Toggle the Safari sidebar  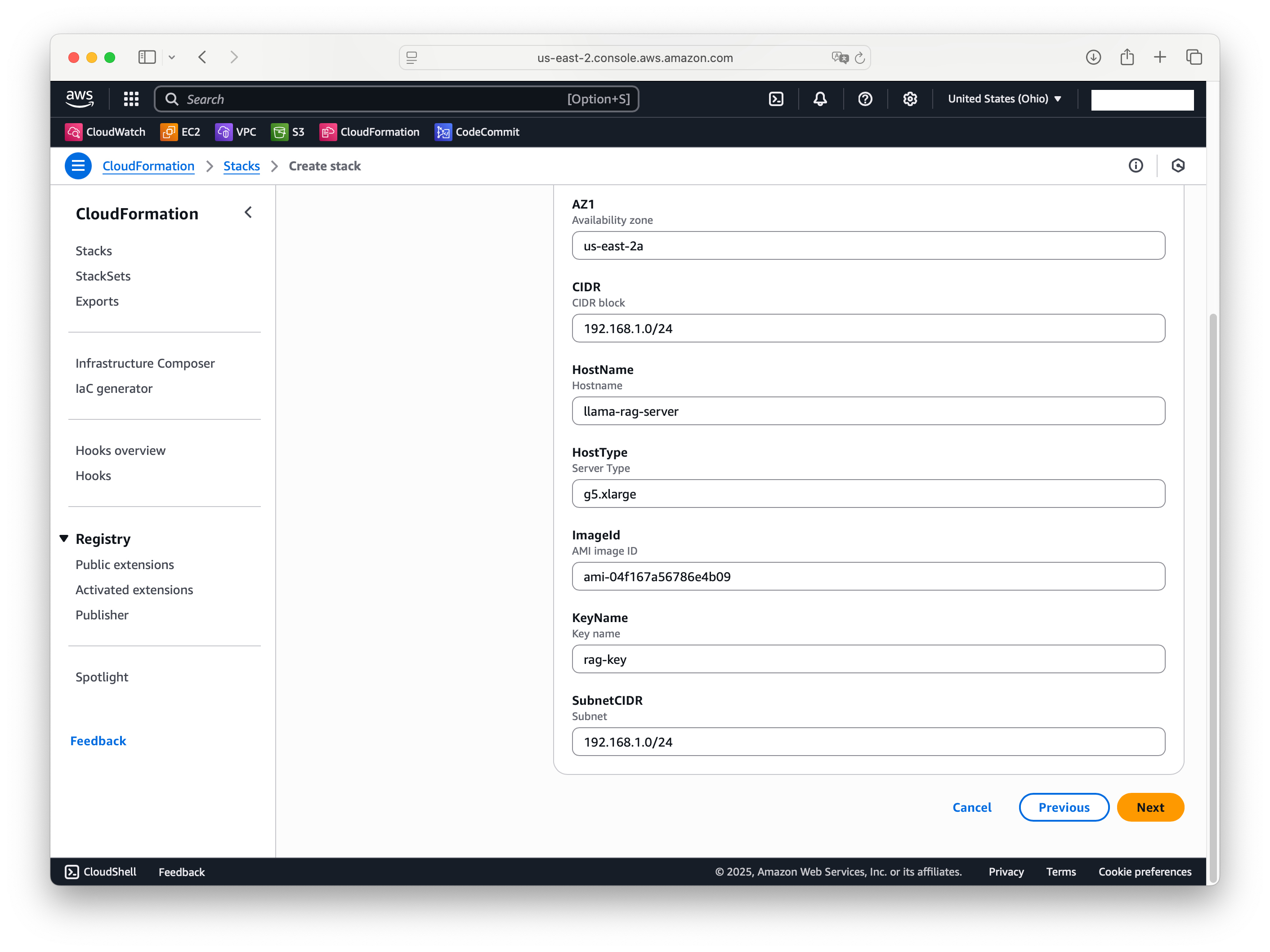147,58
